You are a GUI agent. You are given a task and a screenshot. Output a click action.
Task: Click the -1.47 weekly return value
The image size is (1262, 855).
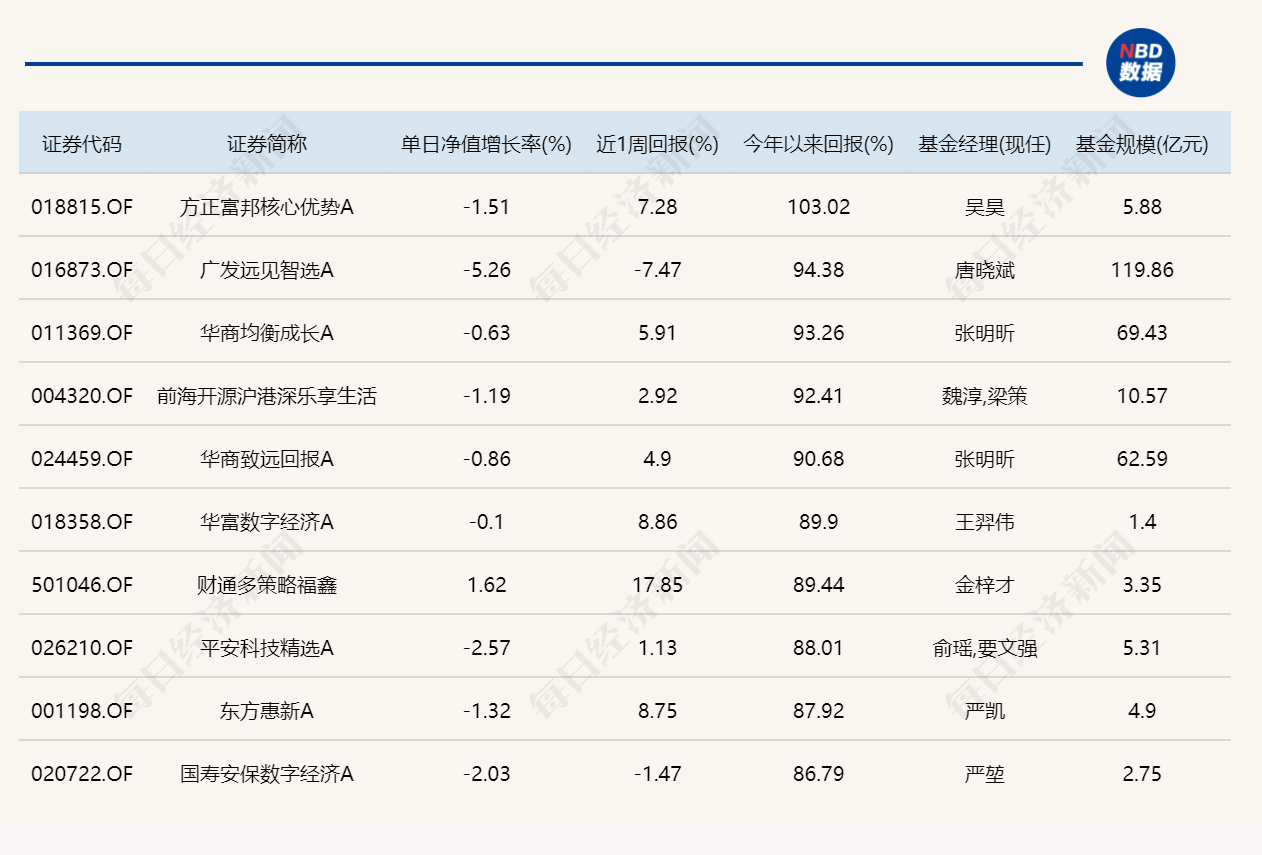pyautogui.click(x=658, y=774)
